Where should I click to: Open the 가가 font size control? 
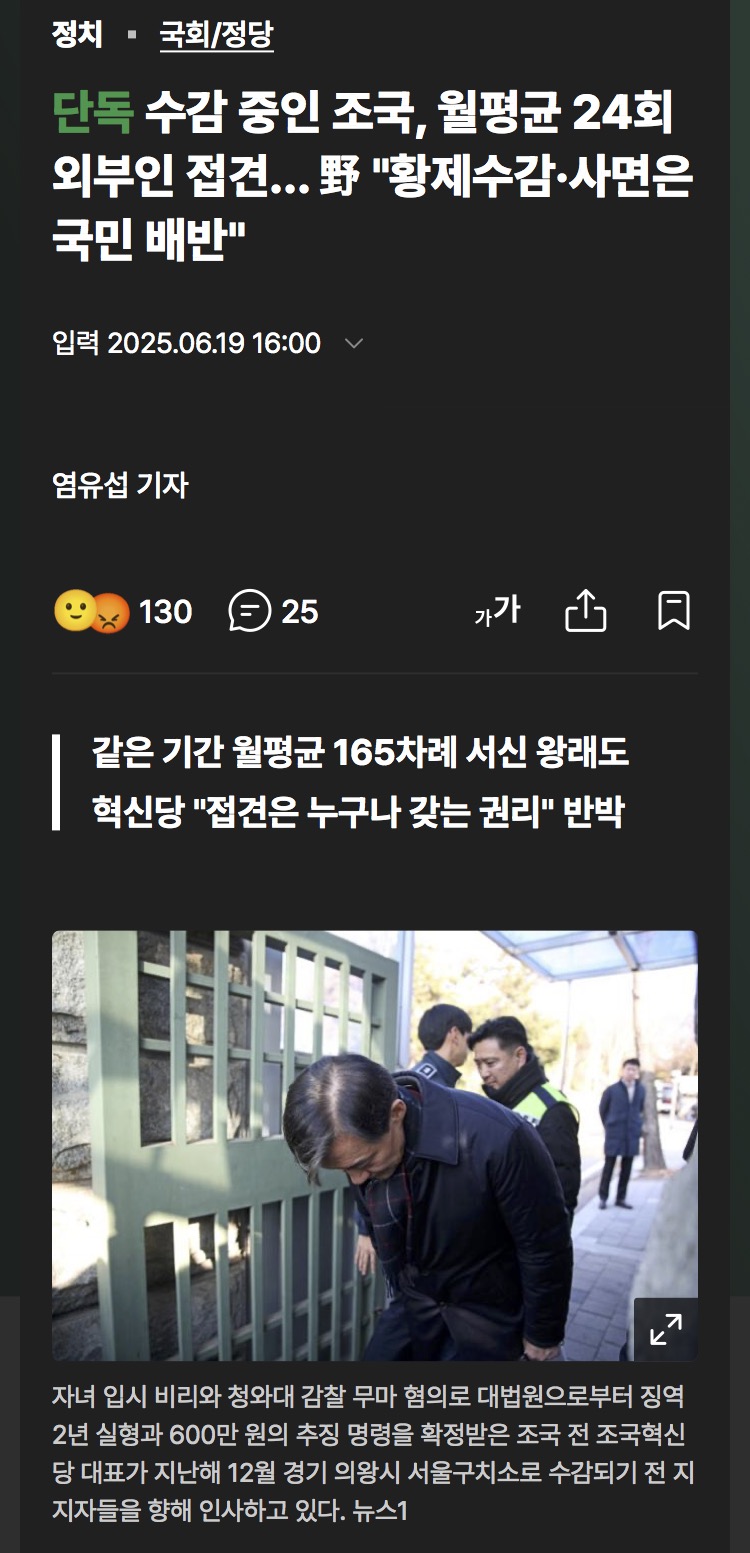pyautogui.click(x=497, y=610)
